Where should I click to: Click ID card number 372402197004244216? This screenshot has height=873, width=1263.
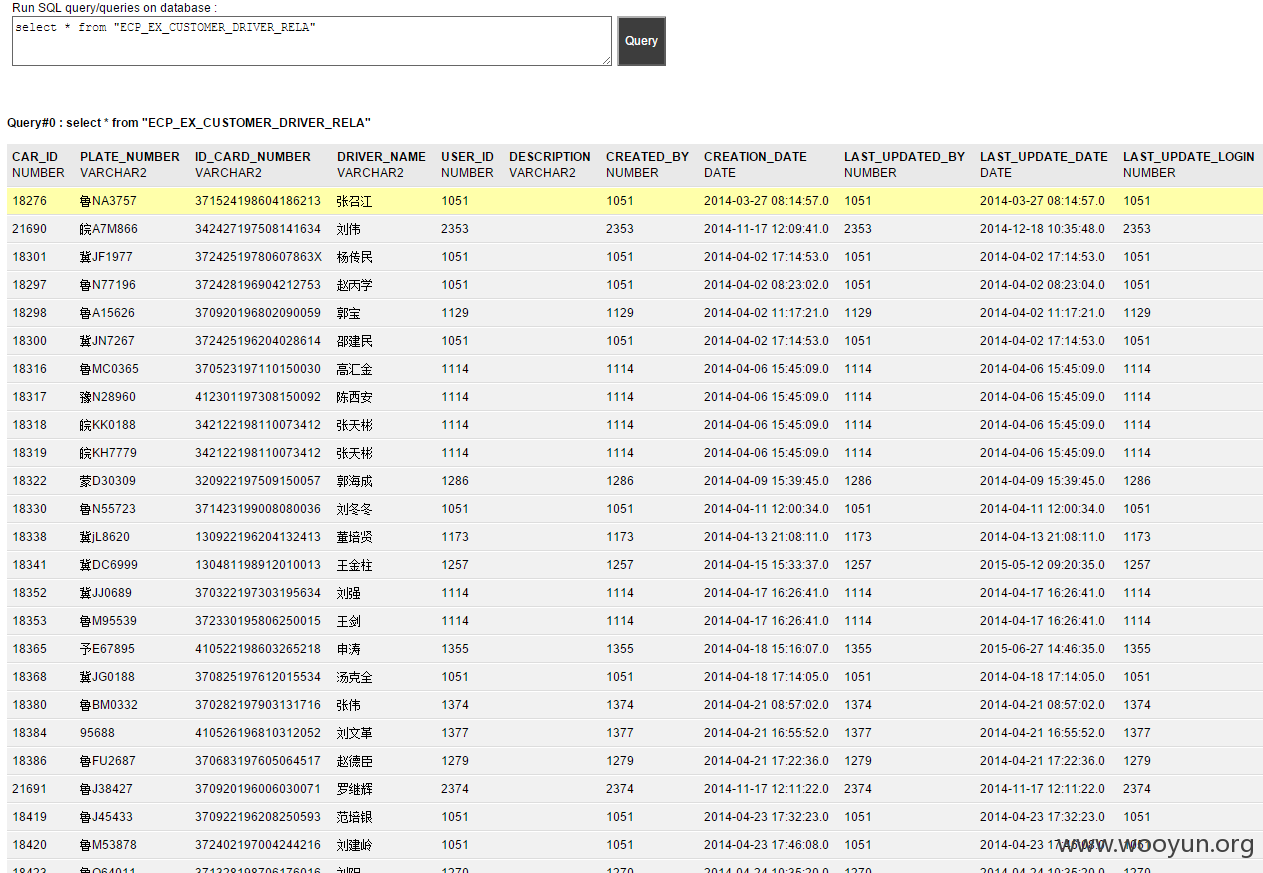pos(258,845)
